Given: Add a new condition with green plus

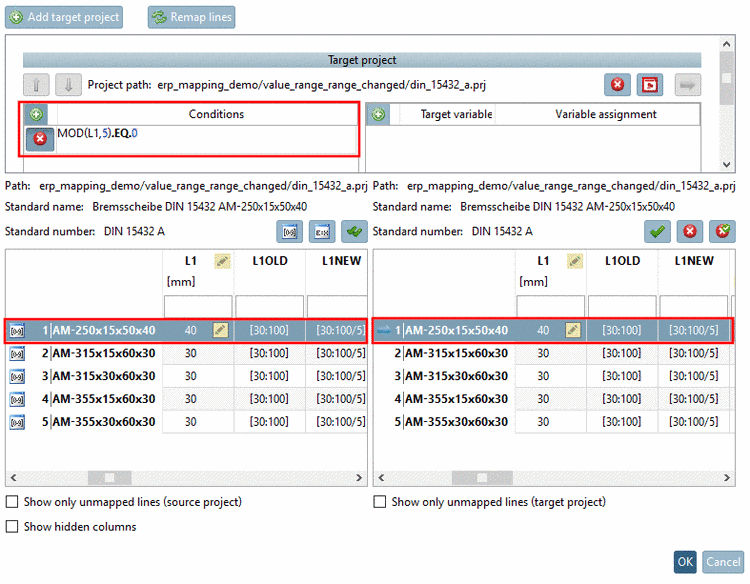Looking at the screenshot, I should pos(36,114).
